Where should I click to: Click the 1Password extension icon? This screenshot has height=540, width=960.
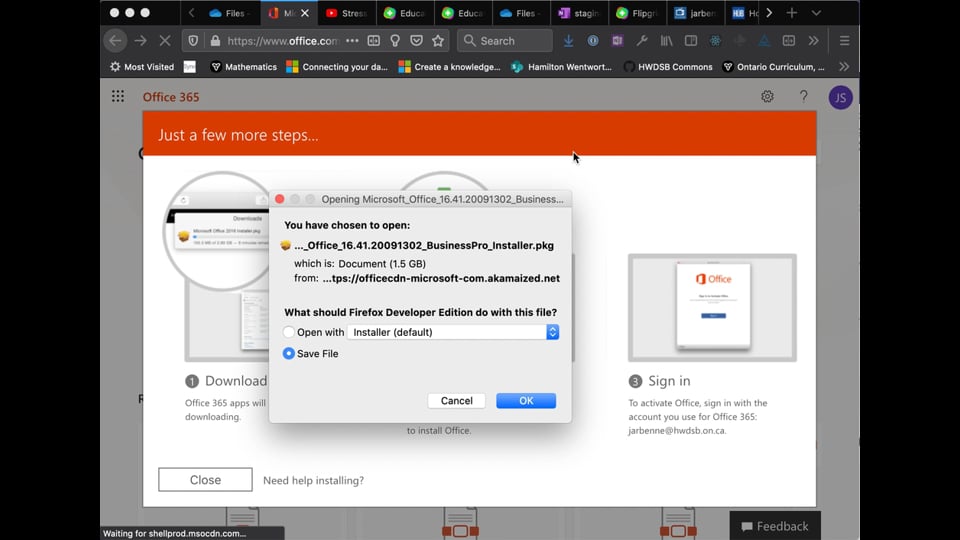[x=593, y=41]
